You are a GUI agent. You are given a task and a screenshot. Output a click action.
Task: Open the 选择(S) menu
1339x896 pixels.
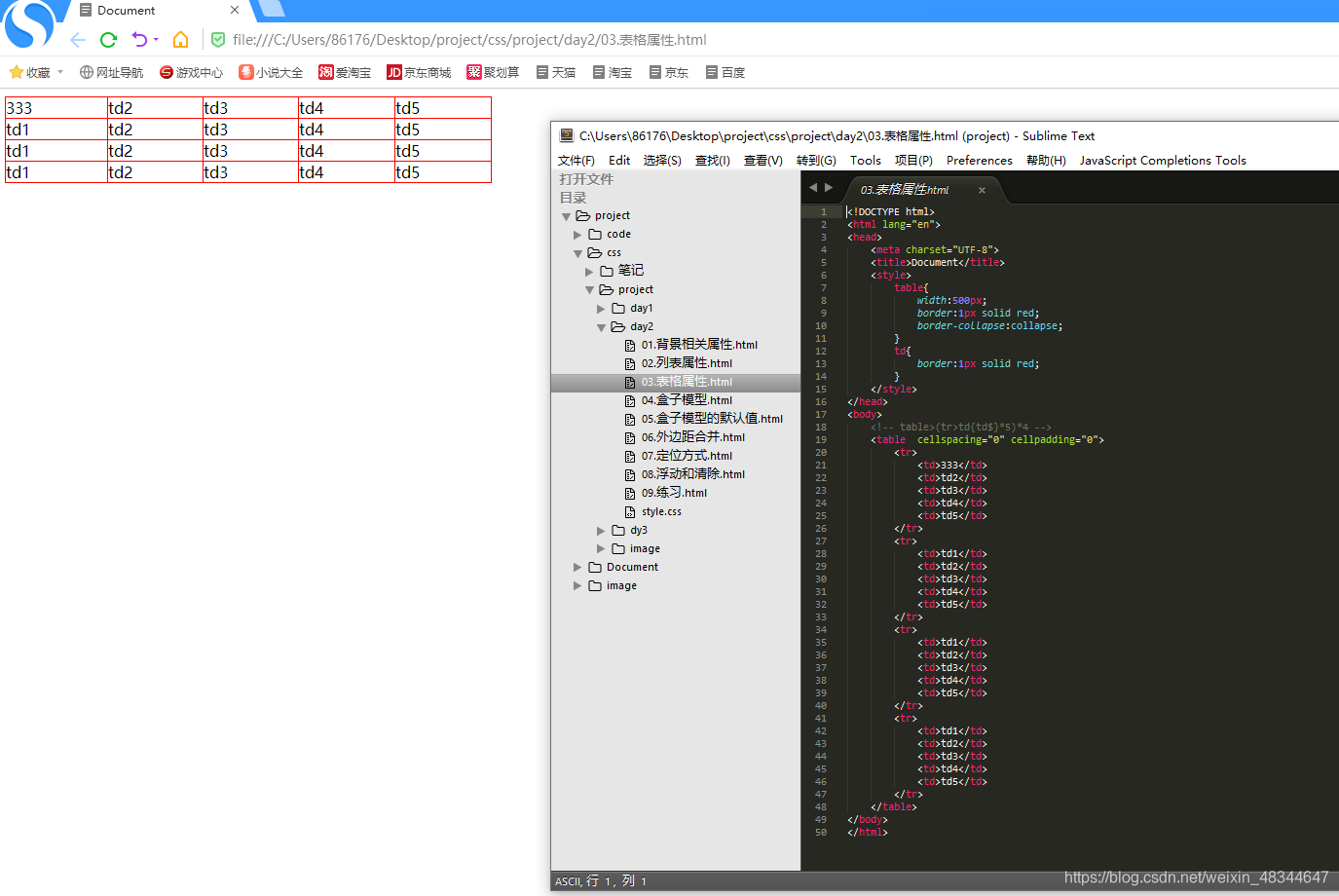click(662, 161)
